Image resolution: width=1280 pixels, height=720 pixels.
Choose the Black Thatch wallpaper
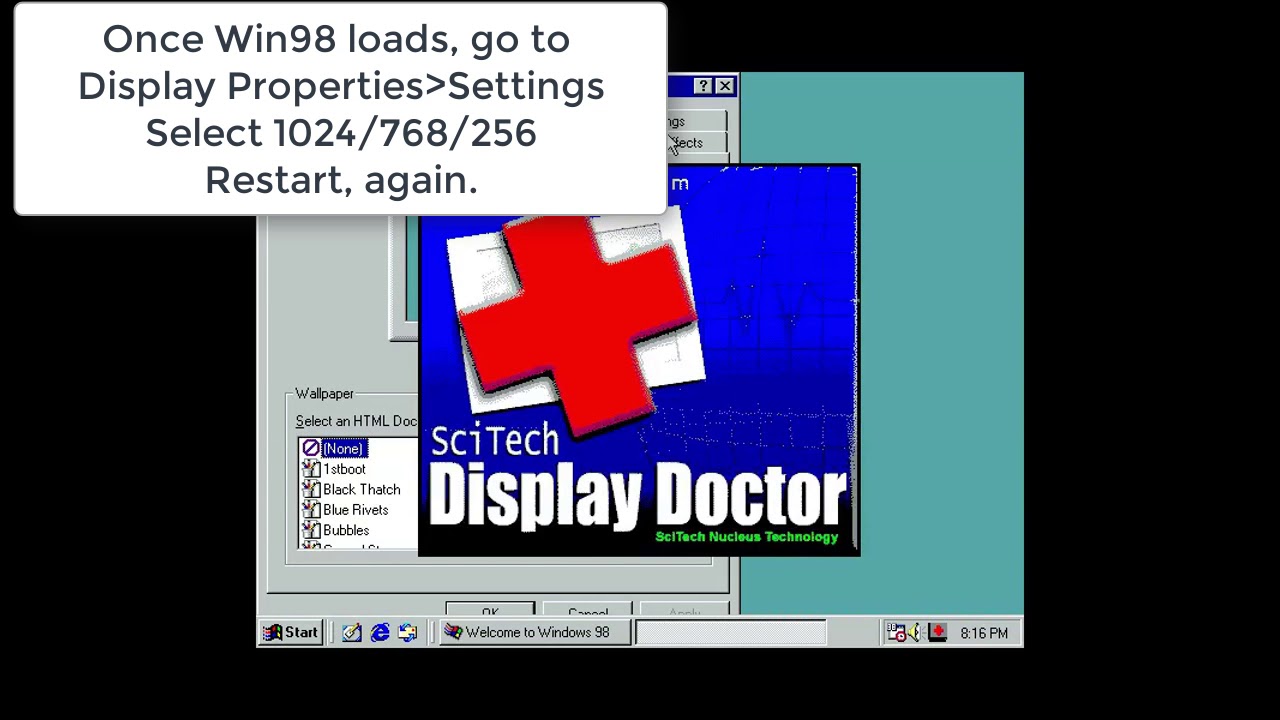pos(361,489)
